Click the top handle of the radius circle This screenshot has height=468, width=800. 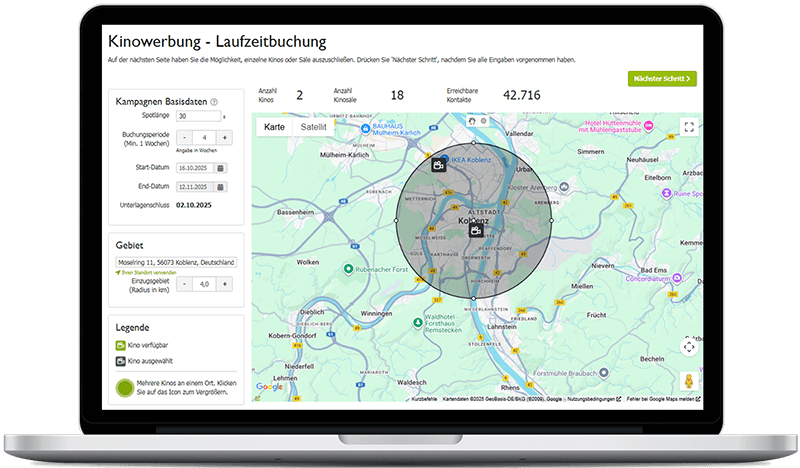(x=473, y=143)
